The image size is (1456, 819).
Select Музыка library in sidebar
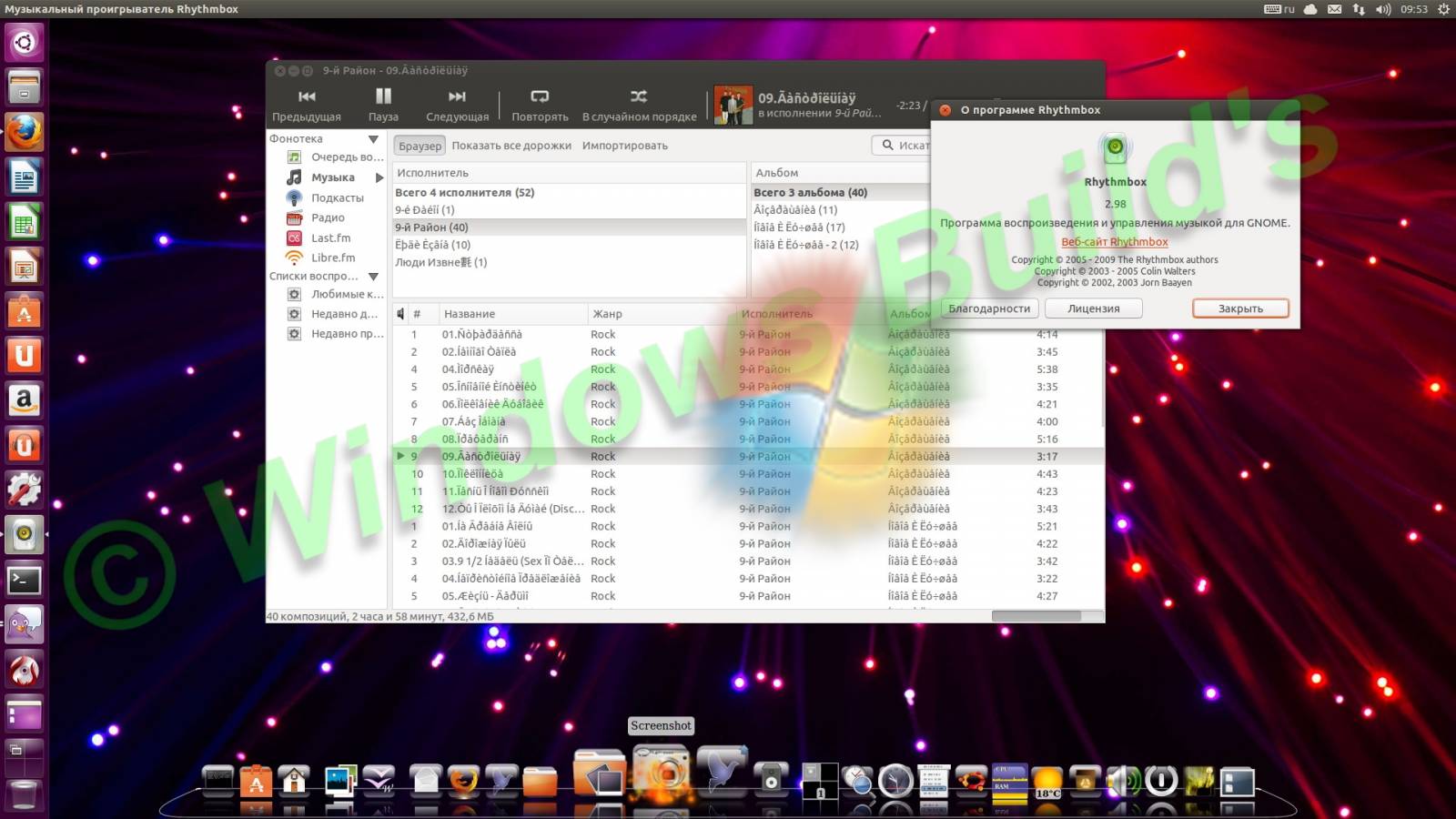coord(333,177)
